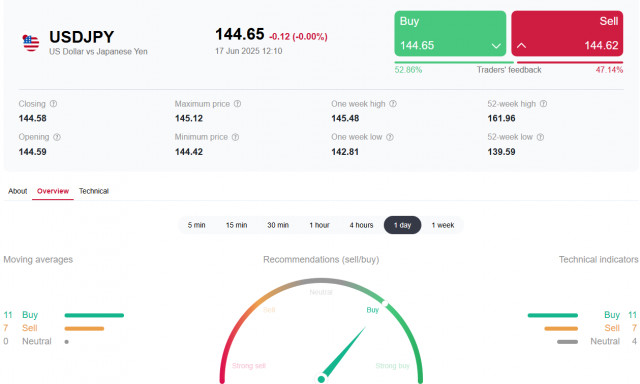Click the Technical indicators Neutral 4 label
The image size is (640, 384).
click(613, 341)
